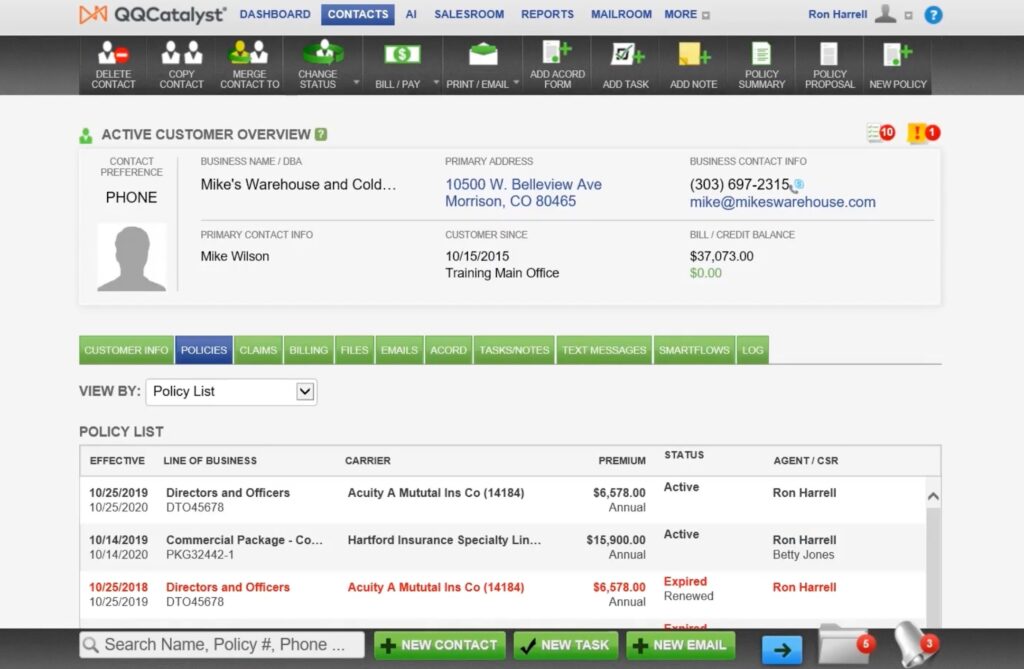Open the Files tab

(x=354, y=350)
